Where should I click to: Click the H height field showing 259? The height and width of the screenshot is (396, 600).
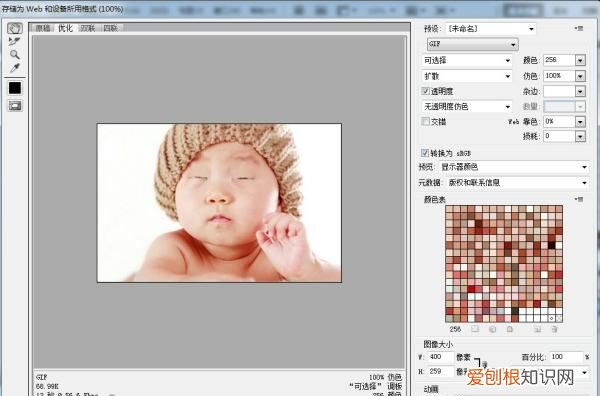tap(440, 371)
